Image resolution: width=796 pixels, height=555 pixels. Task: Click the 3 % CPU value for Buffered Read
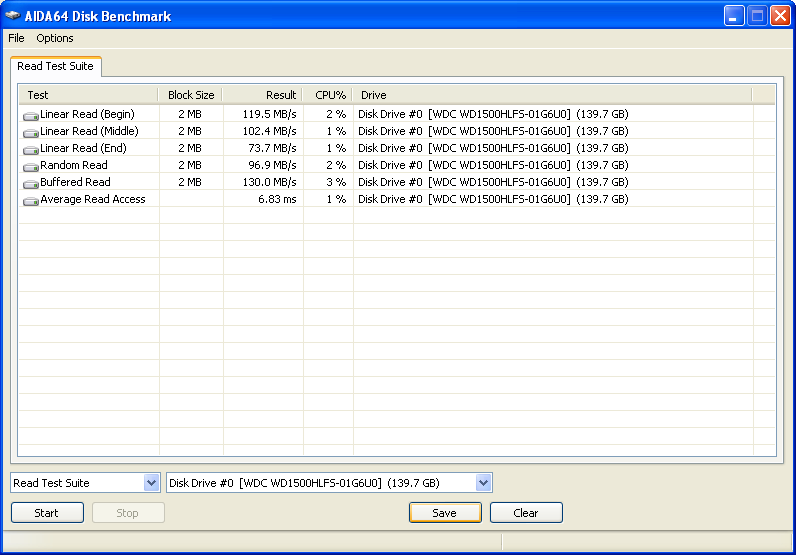pos(336,182)
